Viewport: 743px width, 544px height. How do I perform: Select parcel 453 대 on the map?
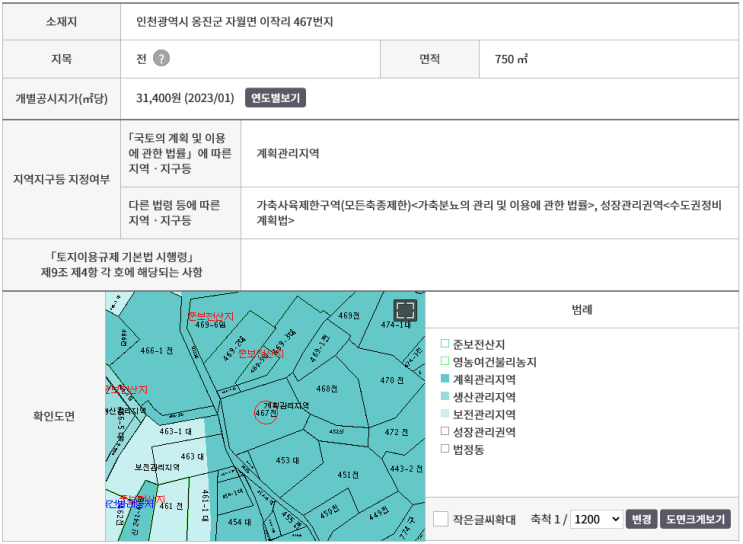coord(287,460)
